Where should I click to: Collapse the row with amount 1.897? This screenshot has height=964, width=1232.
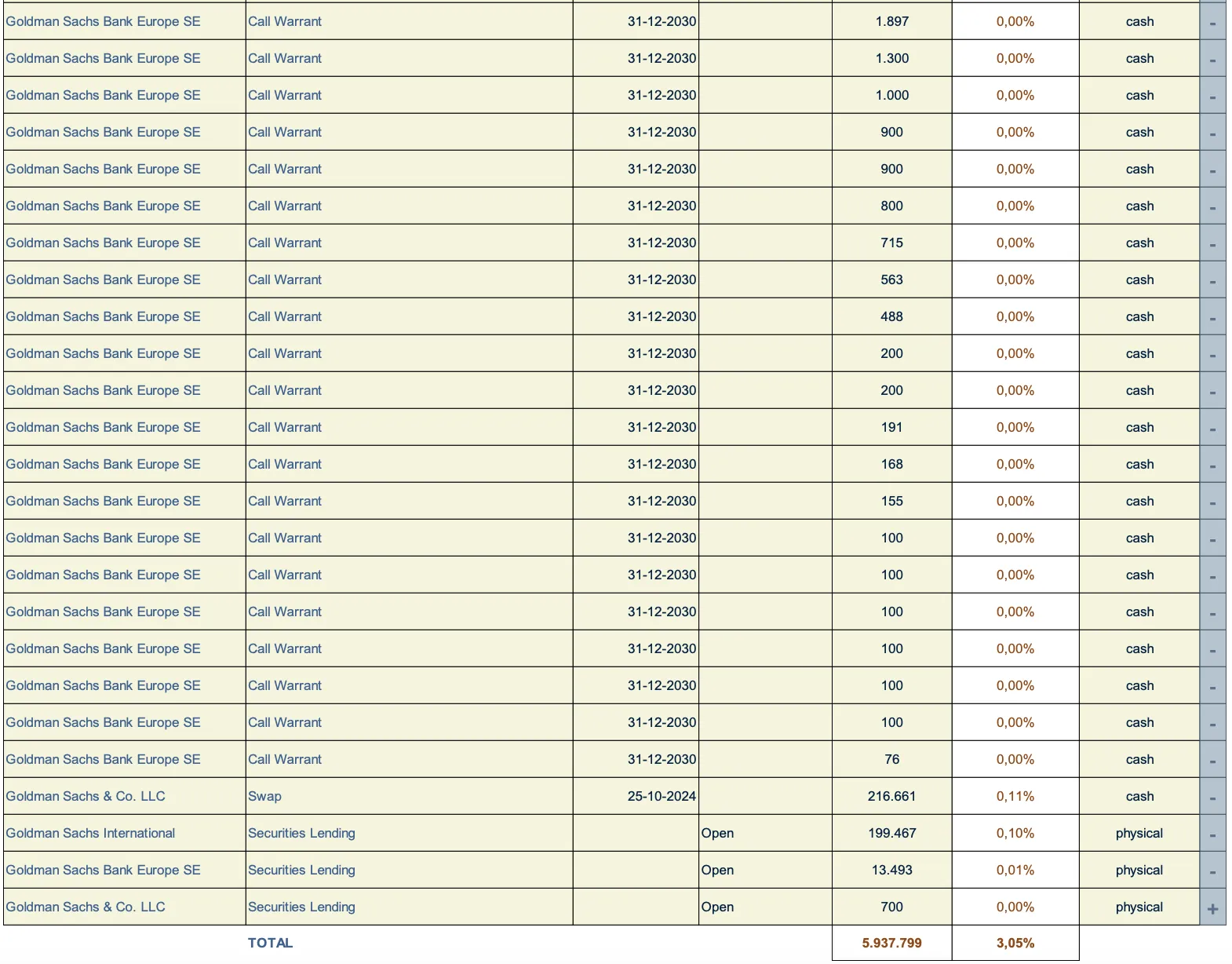[x=1212, y=22]
